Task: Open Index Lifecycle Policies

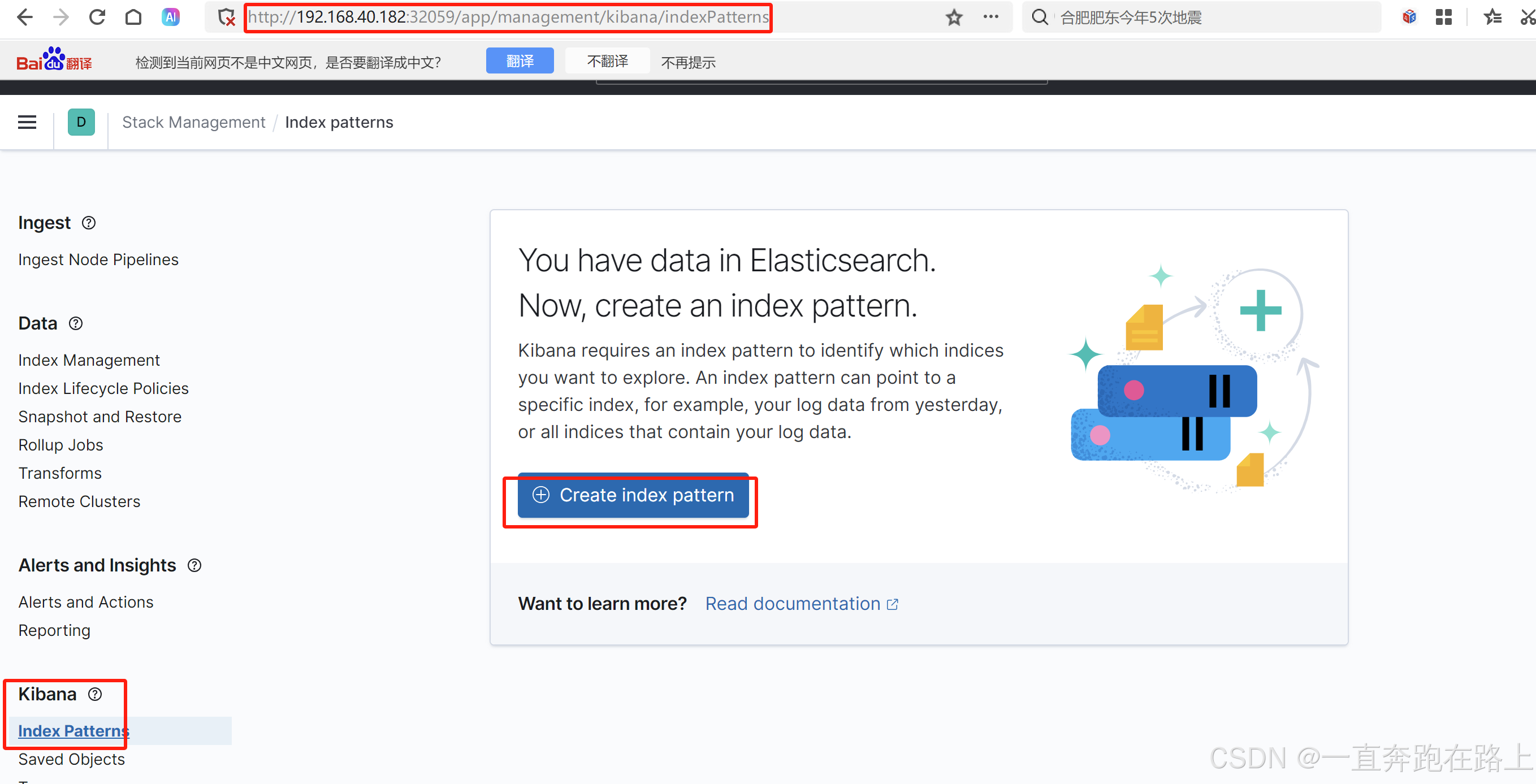Action: pyautogui.click(x=103, y=389)
